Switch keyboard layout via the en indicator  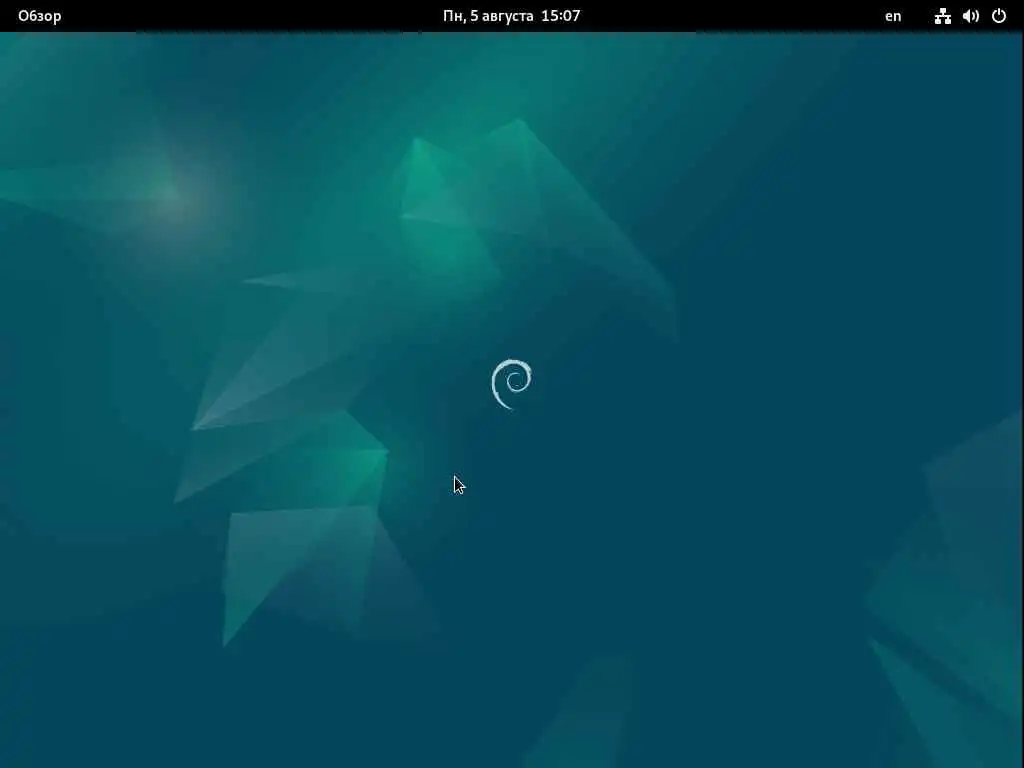893,16
